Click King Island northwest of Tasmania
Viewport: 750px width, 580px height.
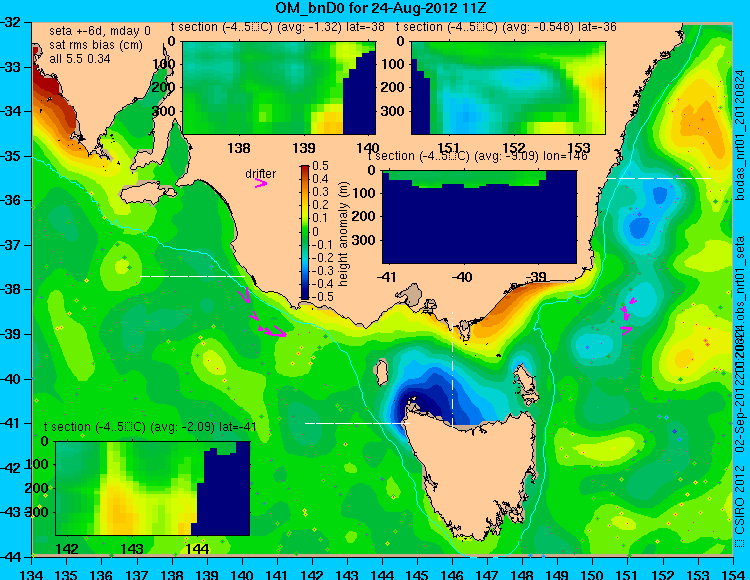[381, 373]
